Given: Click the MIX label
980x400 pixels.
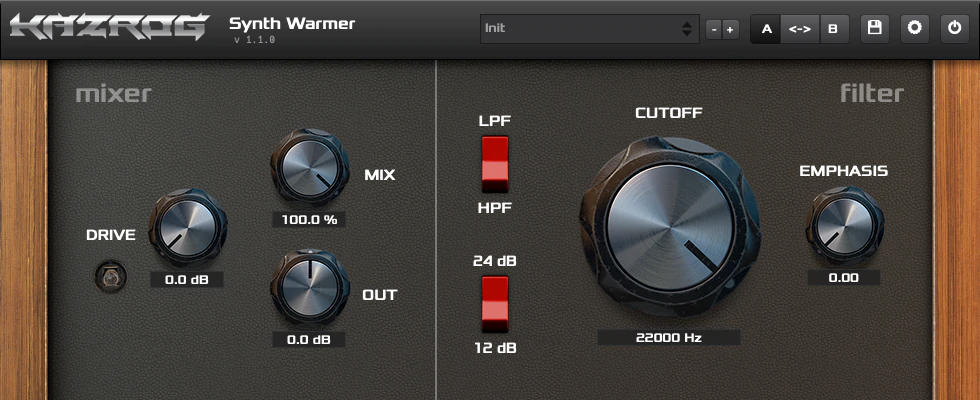Looking at the screenshot, I should pyautogui.click(x=380, y=175).
